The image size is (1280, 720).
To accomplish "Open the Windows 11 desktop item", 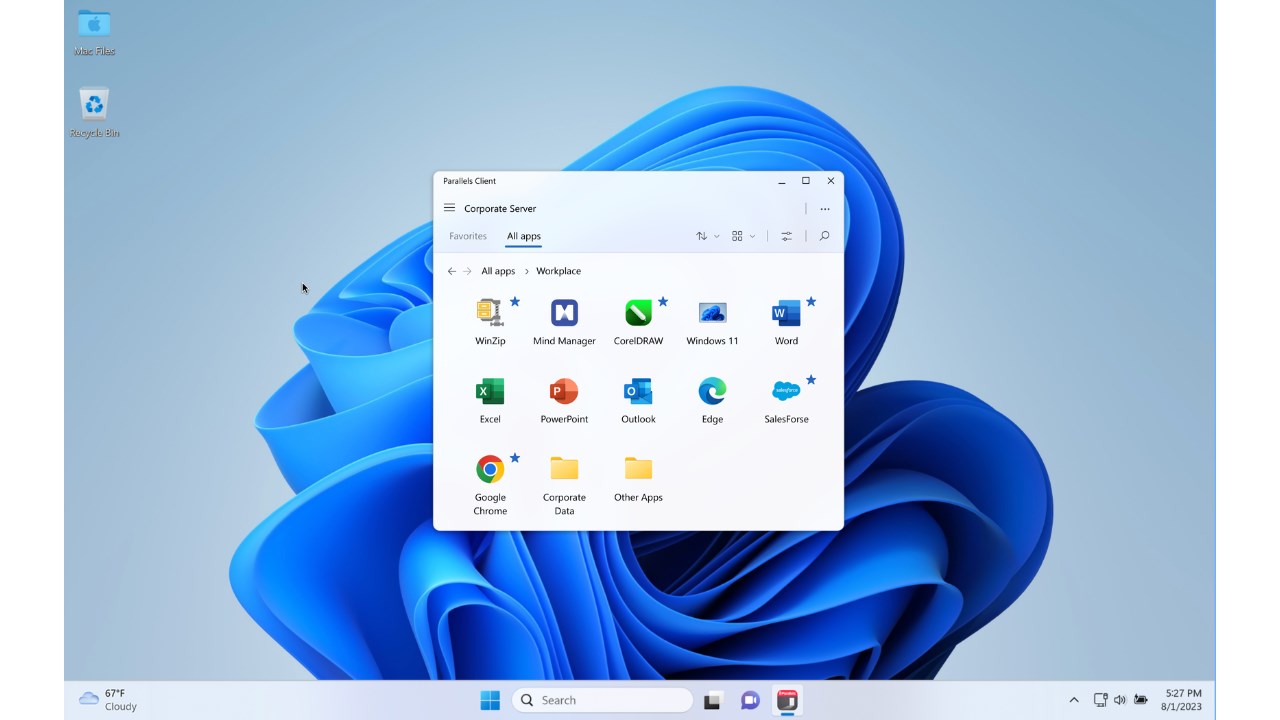I will pos(712,322).
